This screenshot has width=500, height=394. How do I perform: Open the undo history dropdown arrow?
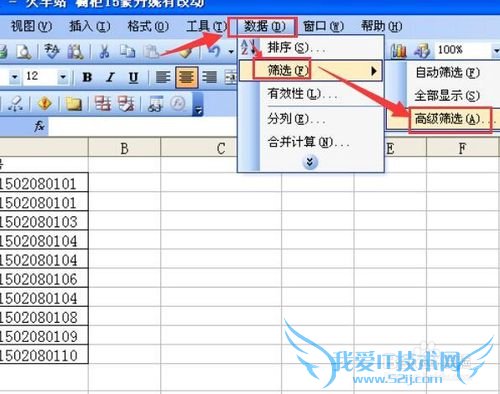[x=231, y=52]
